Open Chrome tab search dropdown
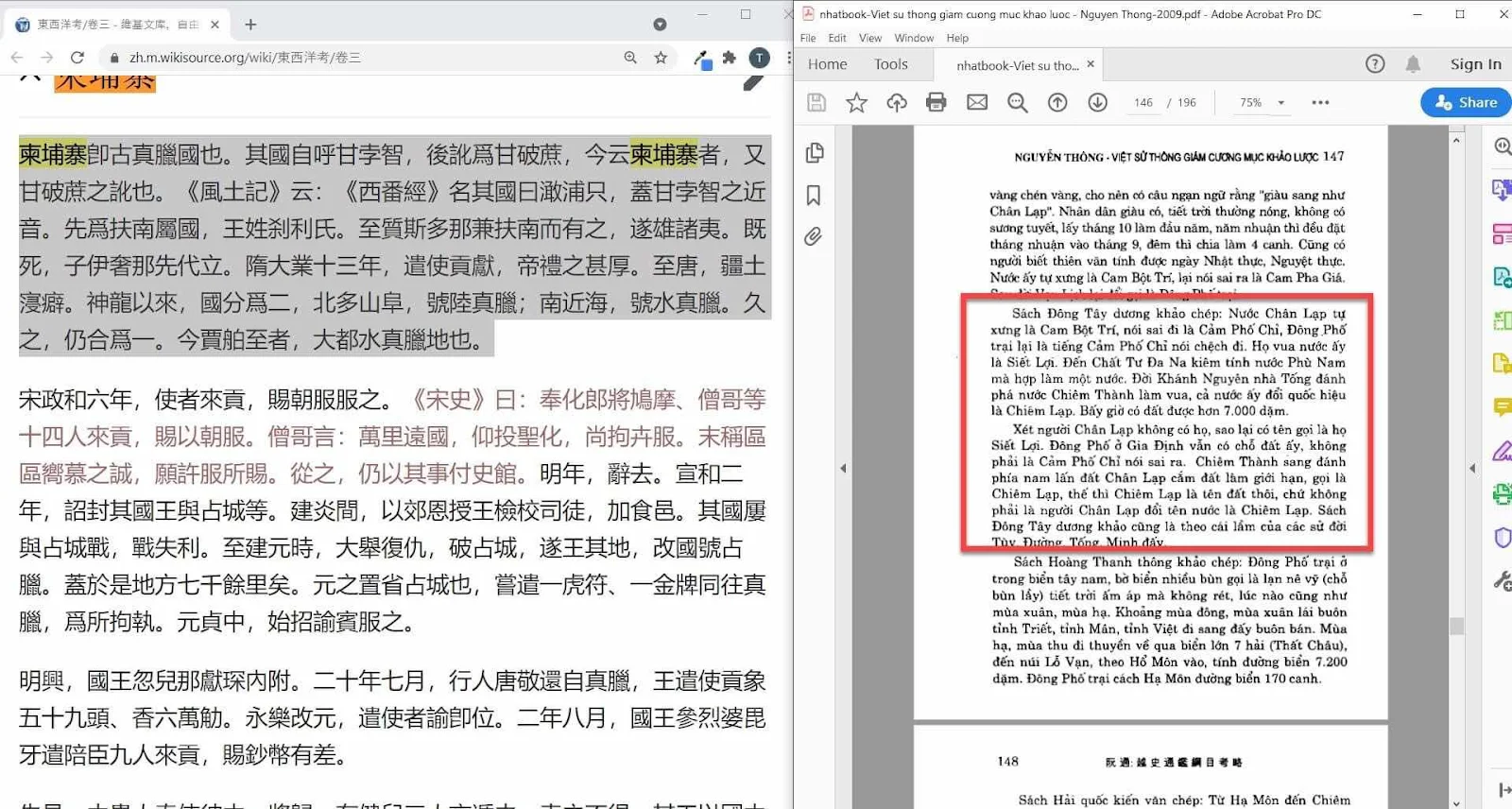This screenshot has height=809, width=1512. (x=660, y=25)
